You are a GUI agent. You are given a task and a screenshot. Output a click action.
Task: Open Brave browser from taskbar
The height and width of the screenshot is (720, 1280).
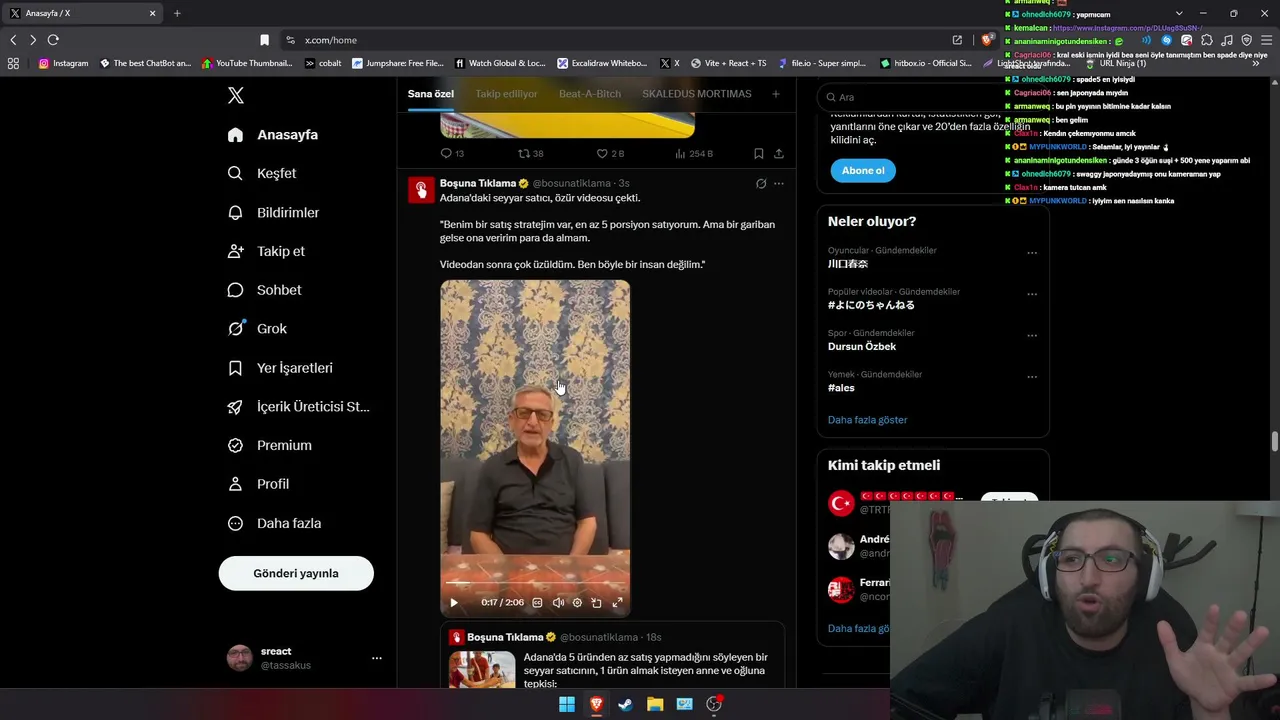tap(596, 704)
